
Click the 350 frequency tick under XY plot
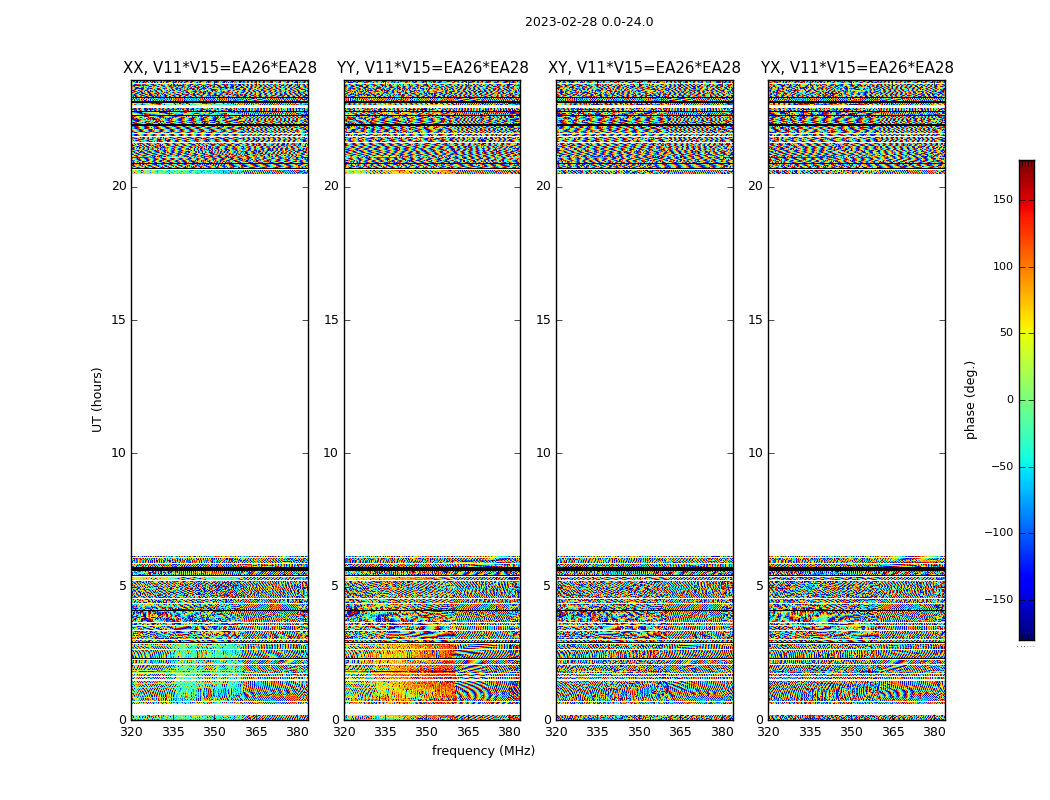639,732
